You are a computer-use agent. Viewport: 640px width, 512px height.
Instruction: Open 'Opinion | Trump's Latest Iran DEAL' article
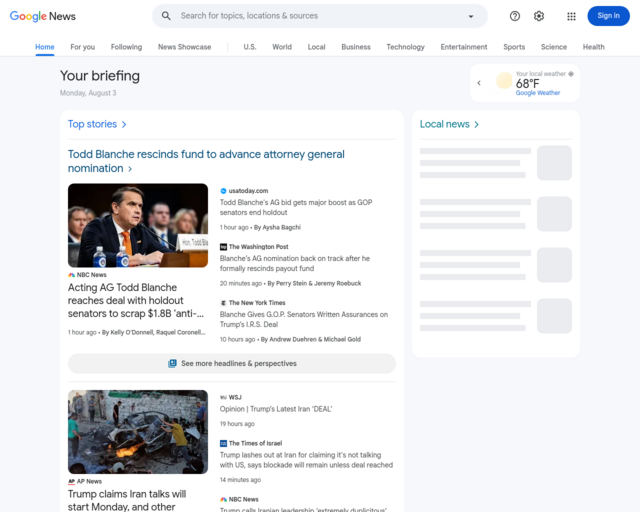point(276,409)
